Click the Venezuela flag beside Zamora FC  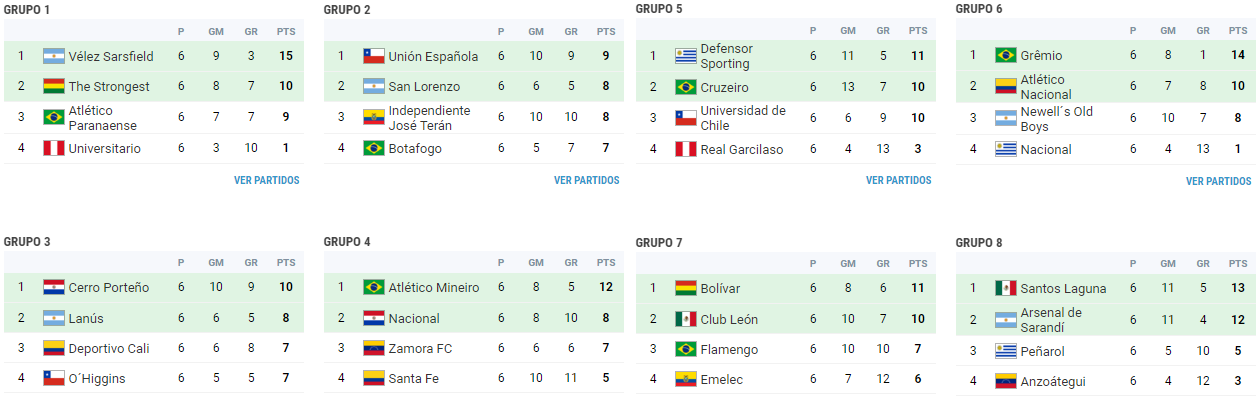[374, 349]
